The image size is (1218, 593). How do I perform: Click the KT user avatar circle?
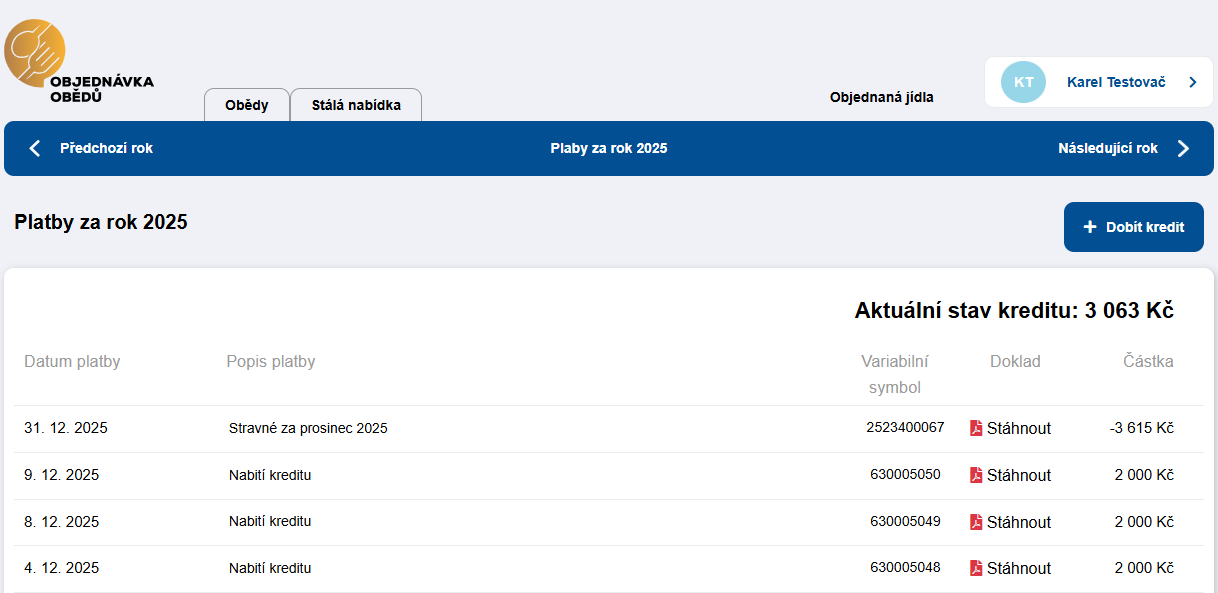click(1023, 82)
